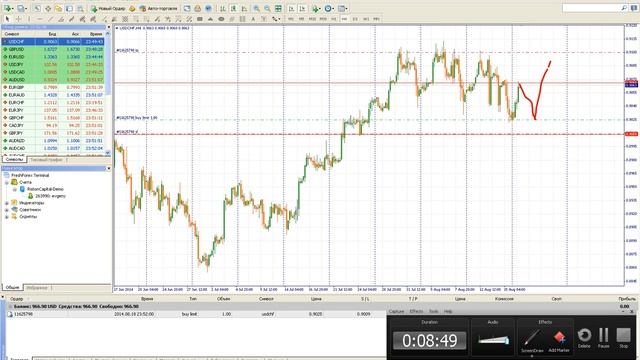Select GBPUSD row in Market Watch
Screen dimensions: 640x360
coord(53,49)
